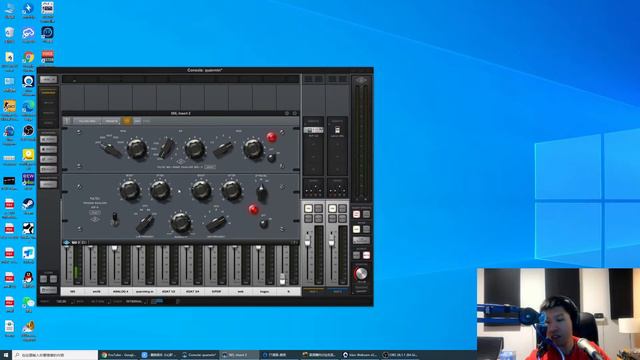
Task: Open the INTERNAL clock source dropdown
Action: coord(135,302)
